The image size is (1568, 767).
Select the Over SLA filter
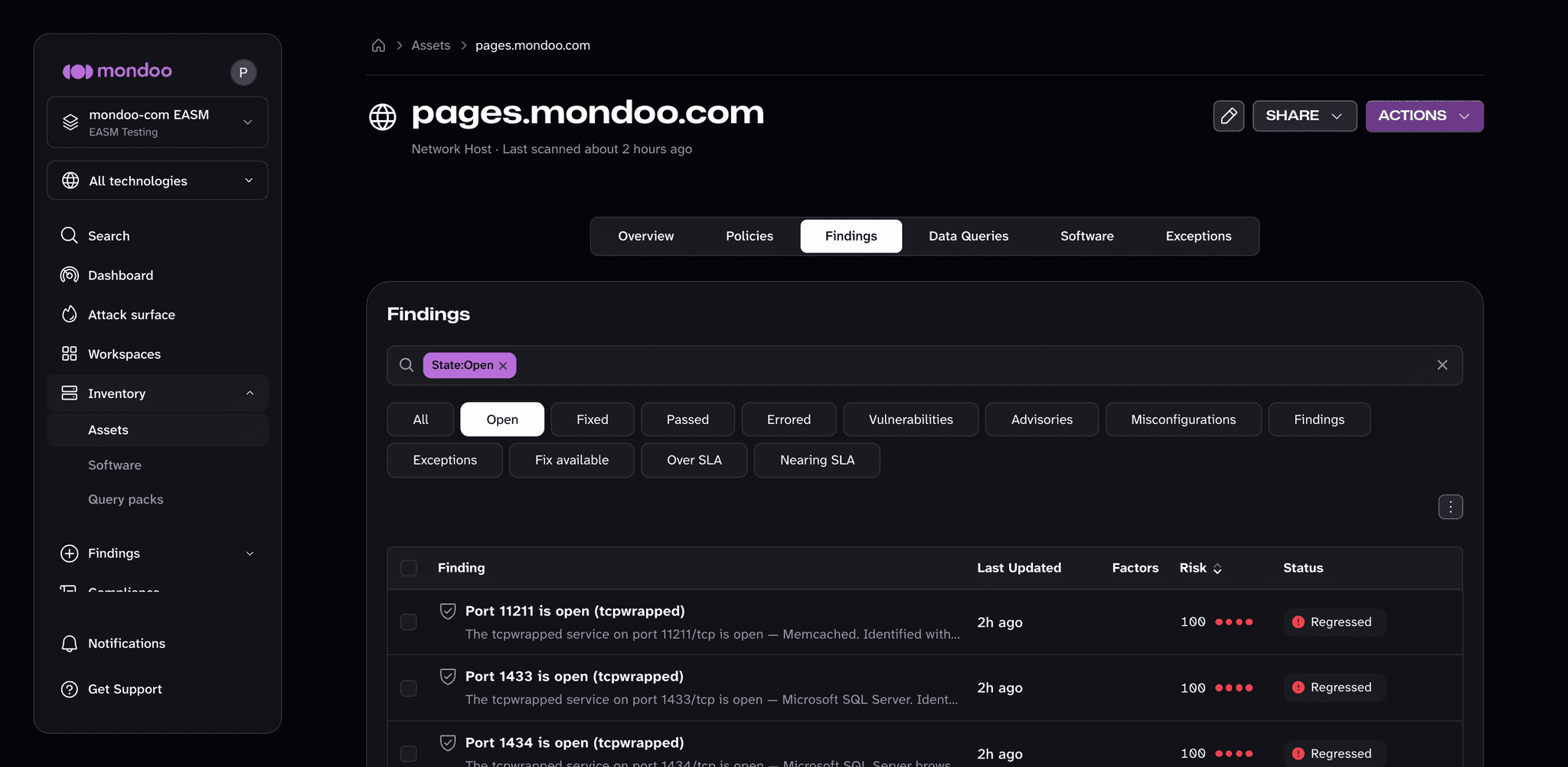tap(694, 460)
